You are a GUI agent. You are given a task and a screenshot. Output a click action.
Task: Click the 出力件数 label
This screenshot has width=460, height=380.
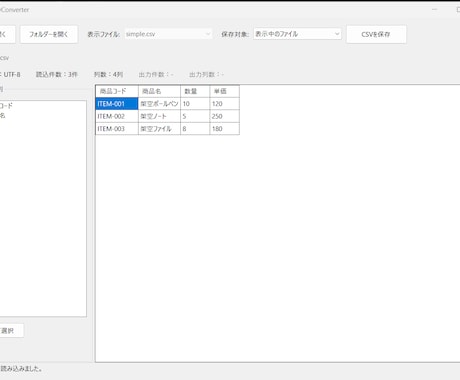click(156, 74)
